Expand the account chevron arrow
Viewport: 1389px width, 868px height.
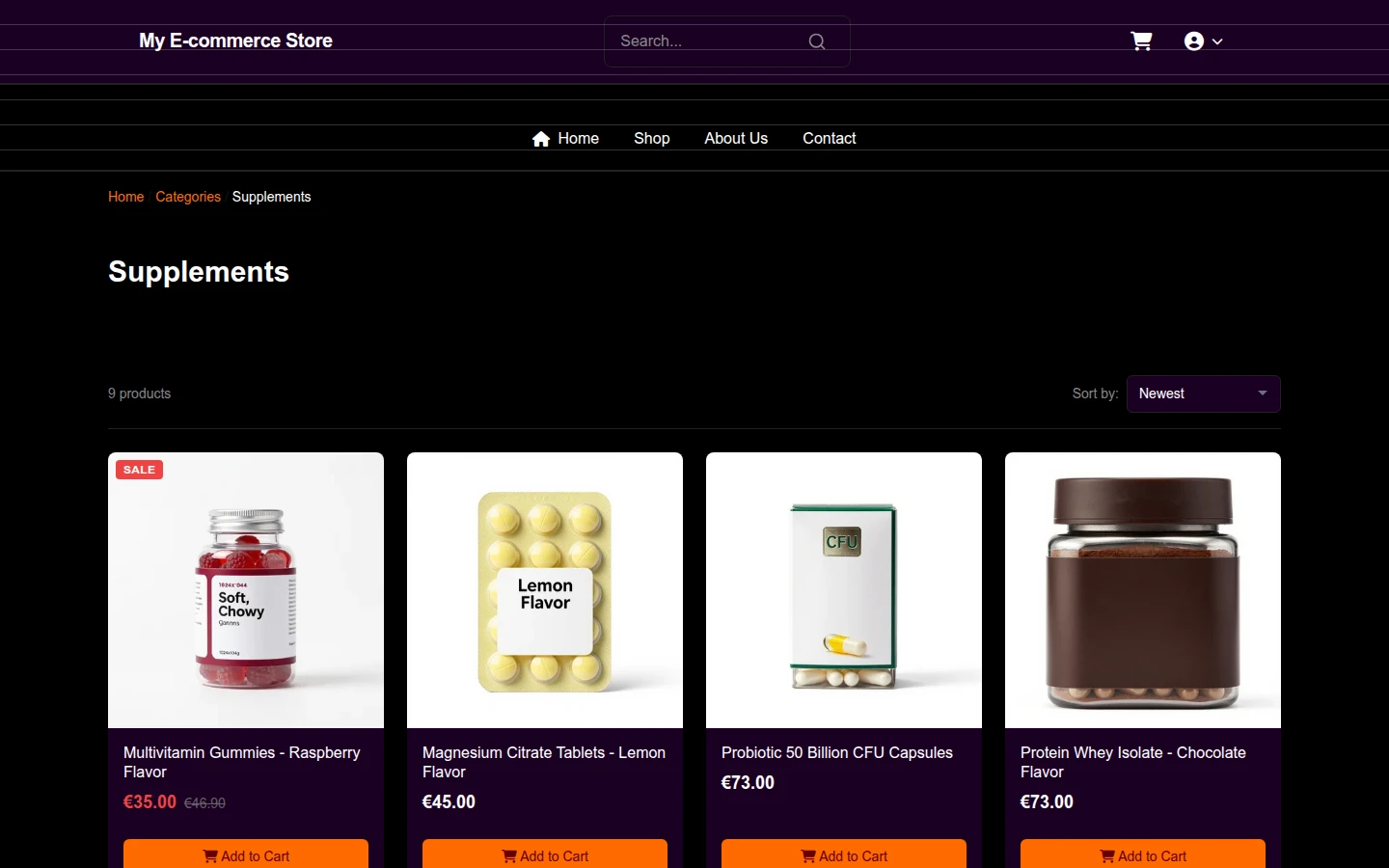pyautogui.click(x=1217, y=41)
